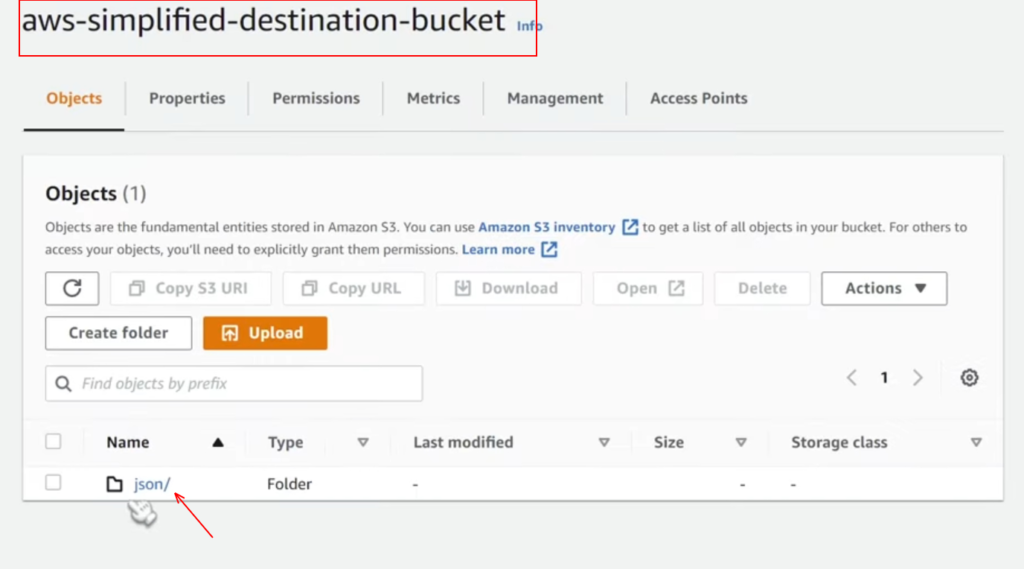Open the Metrics tab
The image size is (1024, 569).
(x=434, y=98)
